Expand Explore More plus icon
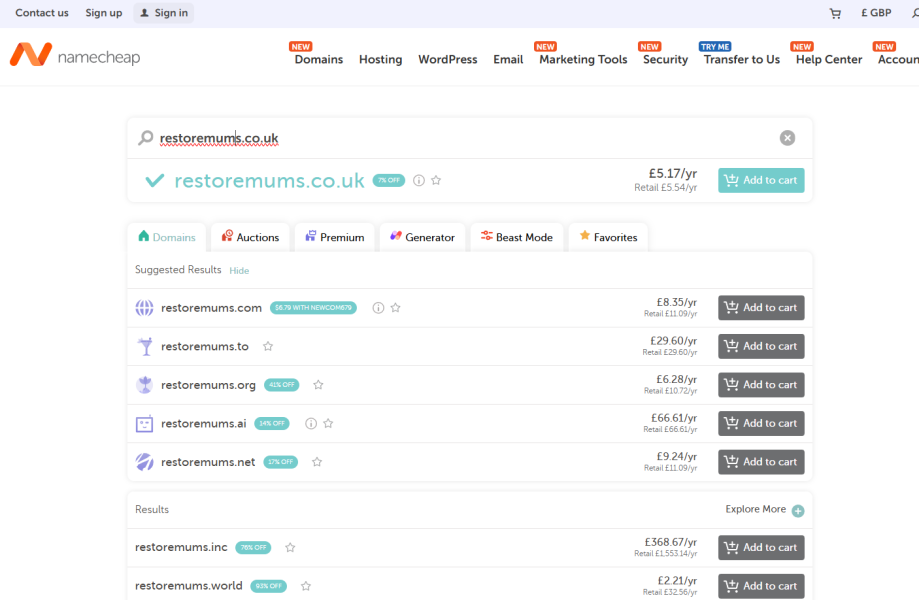Screen dimensions: 919x600 point(798,510)
